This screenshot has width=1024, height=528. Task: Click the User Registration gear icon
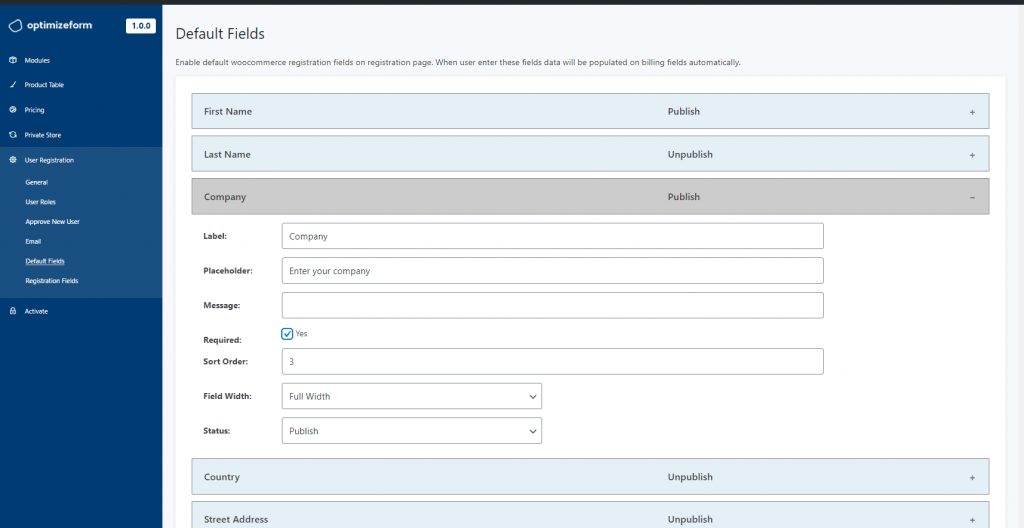point(12,160)
